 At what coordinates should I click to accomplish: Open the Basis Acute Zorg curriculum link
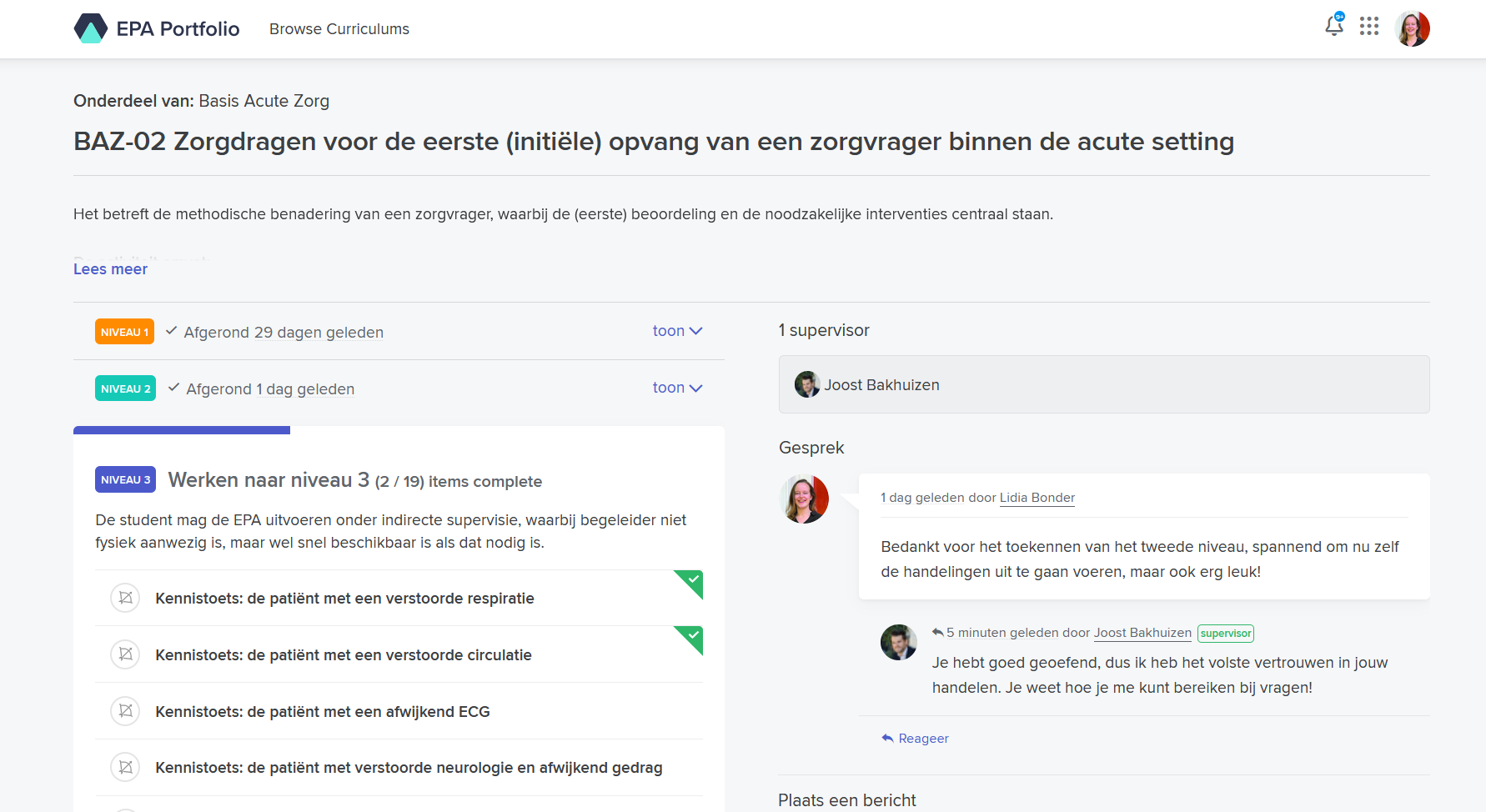[264, 101]
